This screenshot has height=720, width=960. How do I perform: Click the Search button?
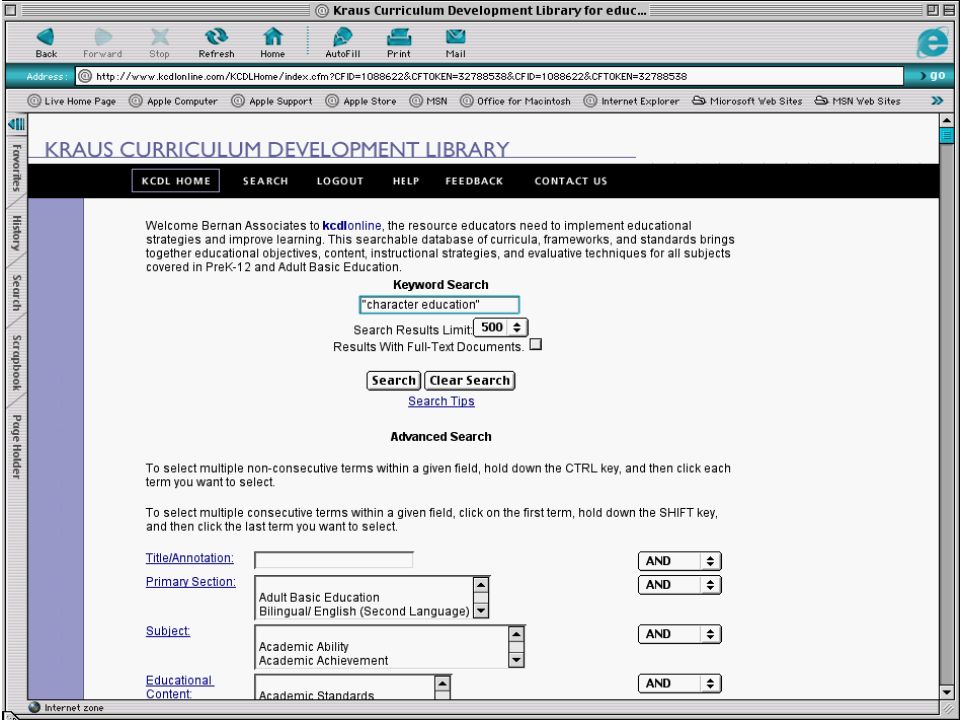pos(393,380)
